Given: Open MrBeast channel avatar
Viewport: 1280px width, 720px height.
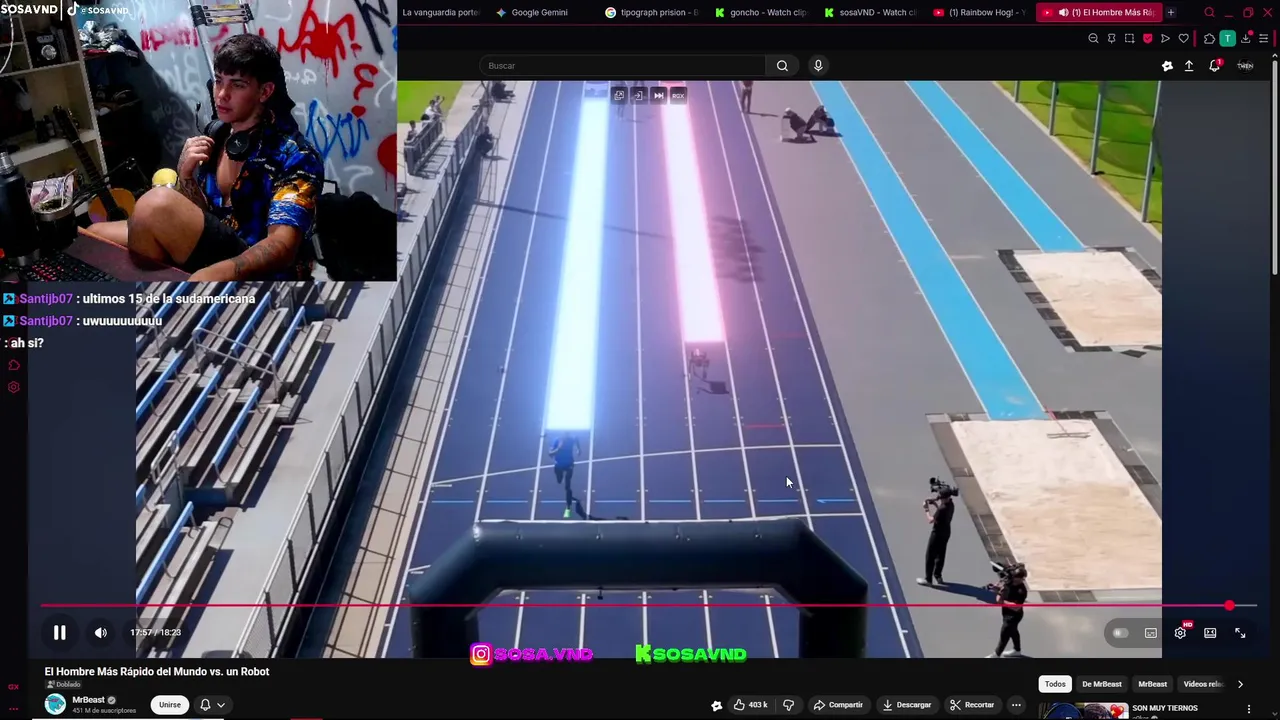Looking at the screenshot, I should coord(55,705).
